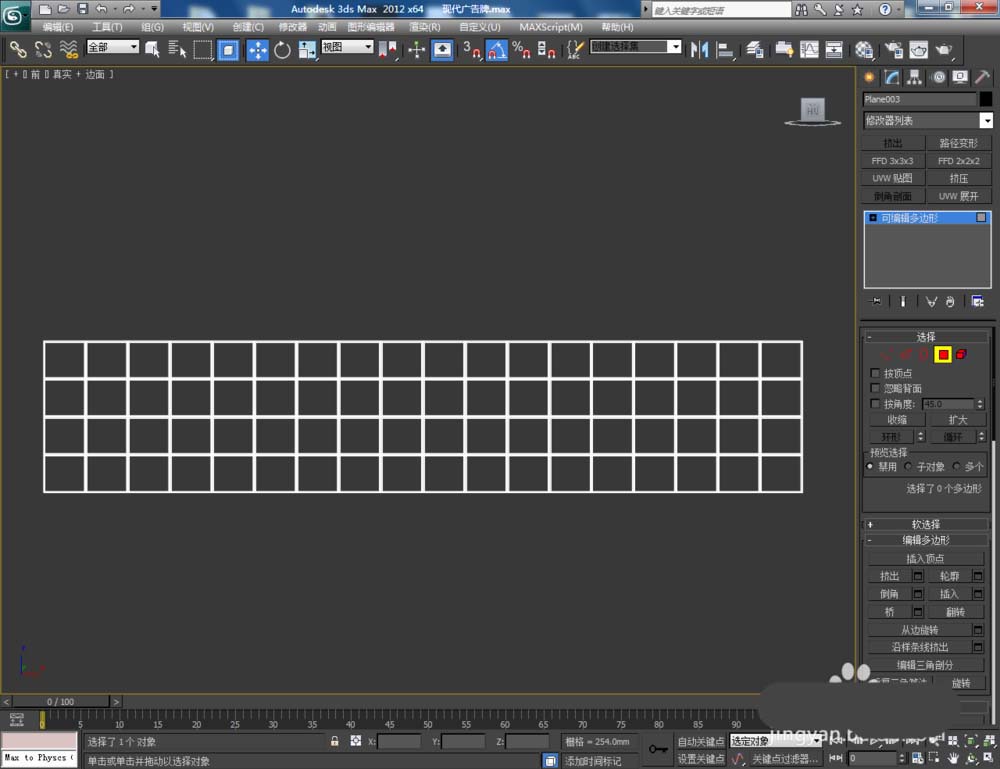This screenshot has height=769, width=1000.
Task: Enable the 按角度 checkbox
Action: pos(875,404)
